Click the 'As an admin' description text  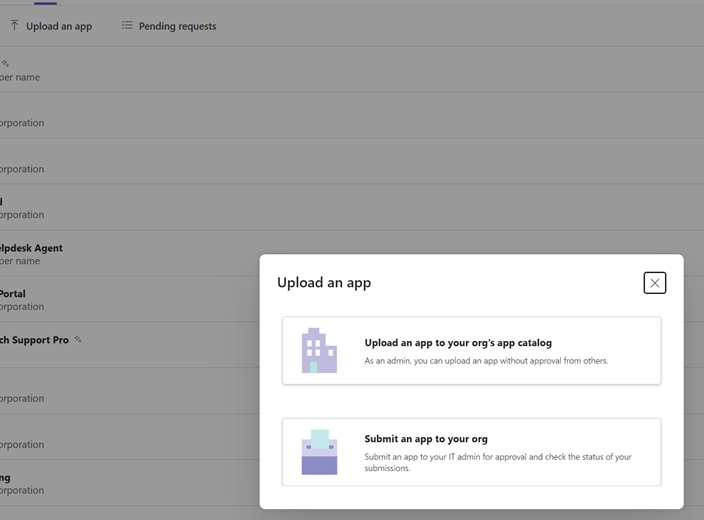click(486, 361)
